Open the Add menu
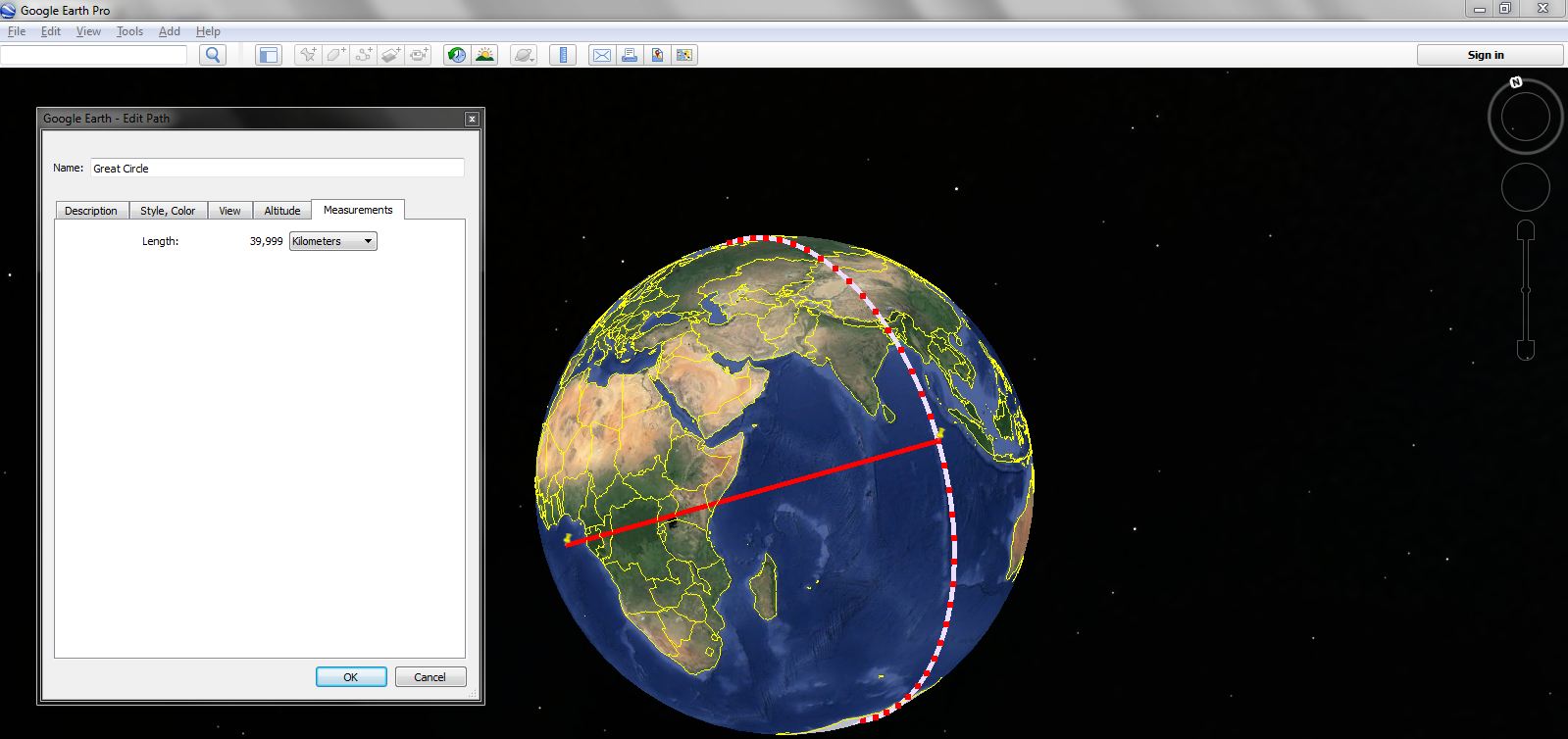The height and width of the screenshot is (739, 1568). (170, 31)
